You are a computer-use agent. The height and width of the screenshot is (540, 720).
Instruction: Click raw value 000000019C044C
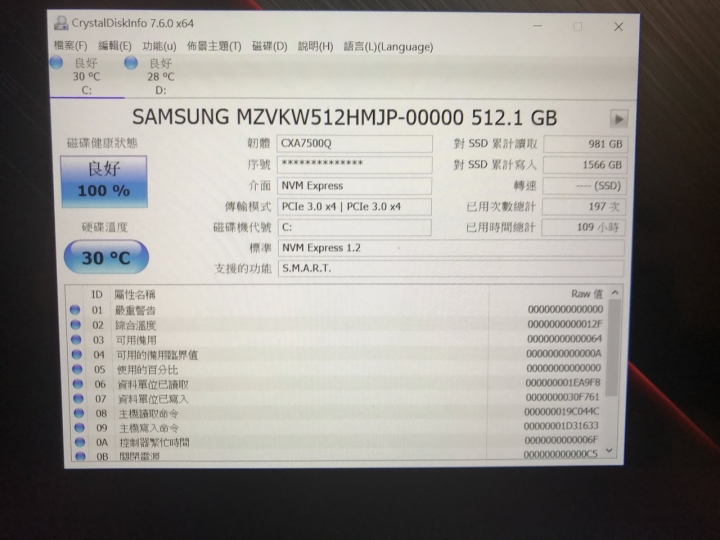coord(562,411)
